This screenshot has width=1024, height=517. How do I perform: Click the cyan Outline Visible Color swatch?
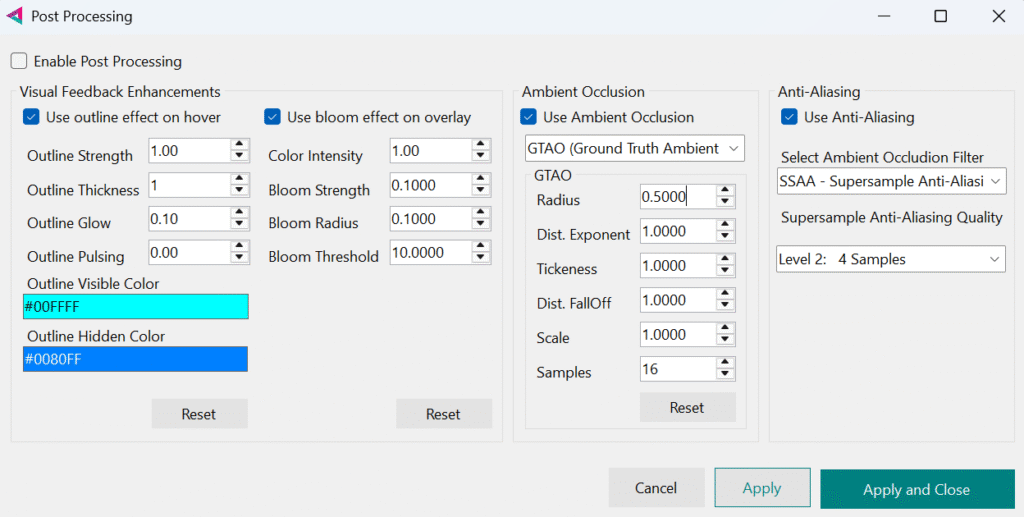pos(135,307)
